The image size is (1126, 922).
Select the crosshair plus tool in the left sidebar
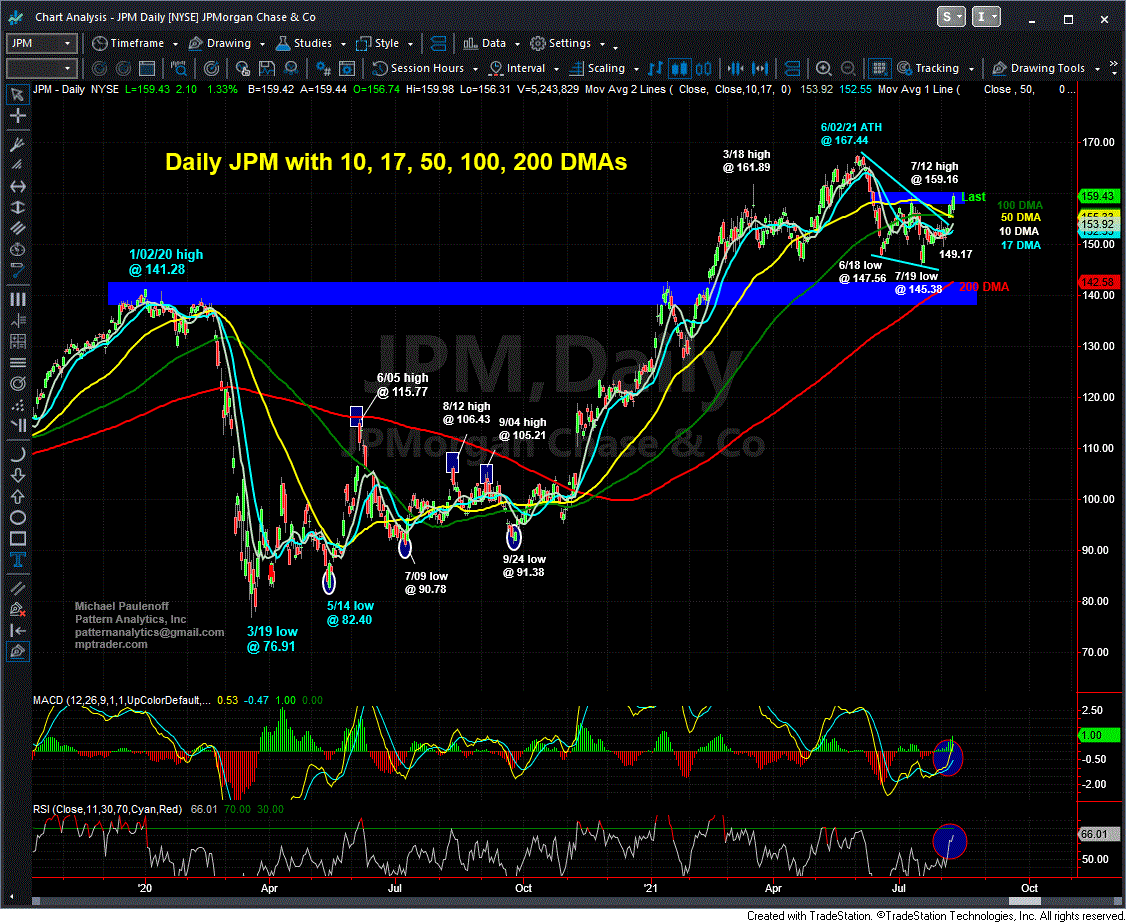point(17,115)
